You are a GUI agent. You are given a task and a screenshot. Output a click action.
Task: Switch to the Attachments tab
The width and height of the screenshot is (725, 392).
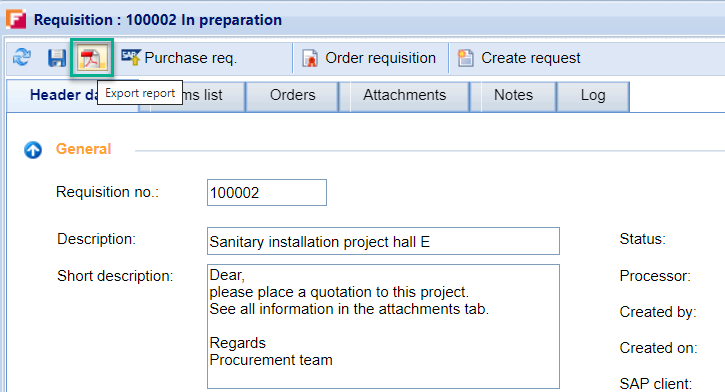coord(405,96)
